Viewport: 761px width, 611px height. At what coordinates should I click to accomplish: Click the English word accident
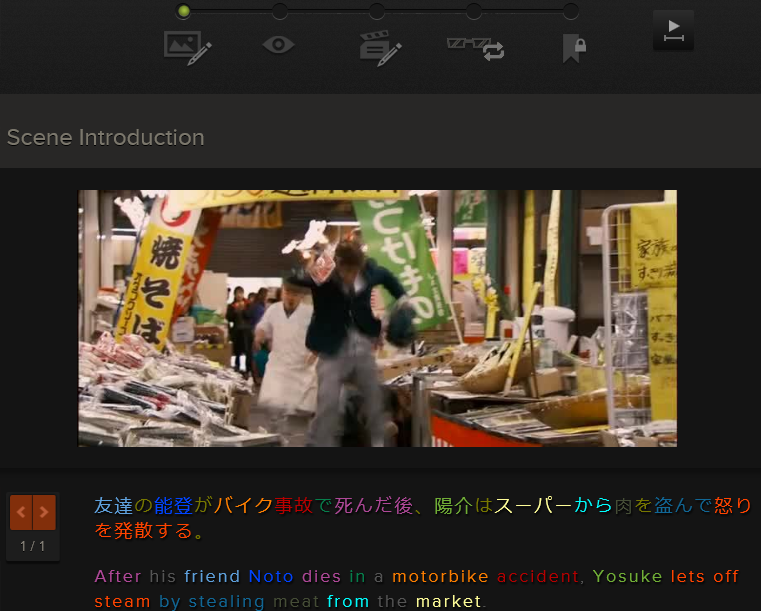click(538, 577)
